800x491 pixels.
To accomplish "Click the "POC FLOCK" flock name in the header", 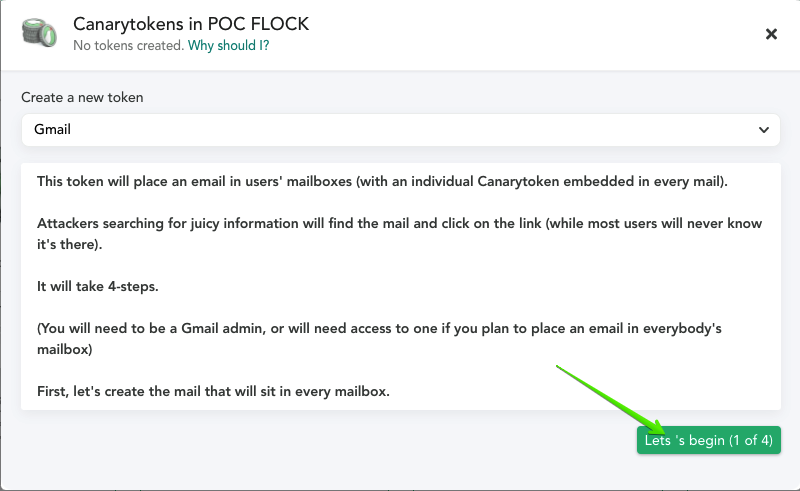I will (x=258, y=24).
